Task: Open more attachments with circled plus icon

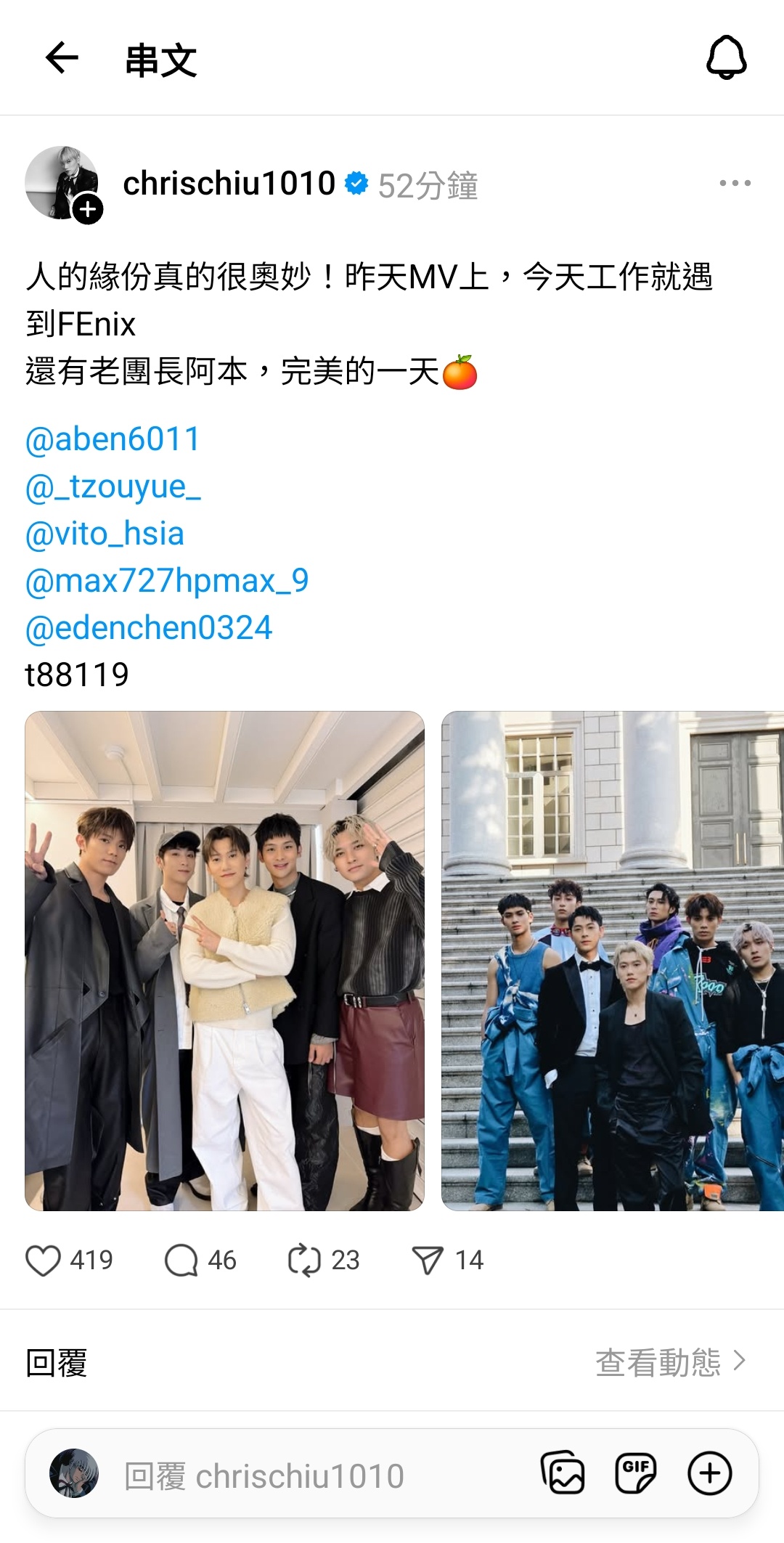Action: pos(709,1473)
